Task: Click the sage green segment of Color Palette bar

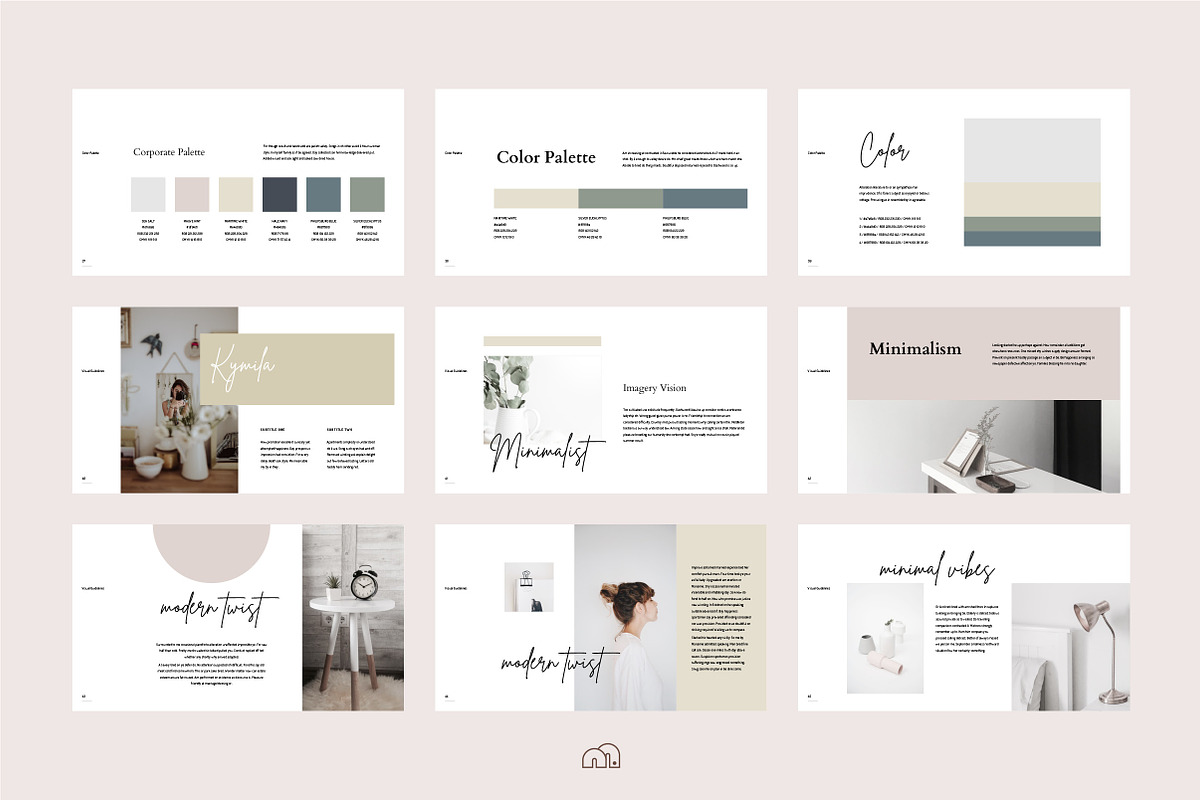Action: click(620, 198)
